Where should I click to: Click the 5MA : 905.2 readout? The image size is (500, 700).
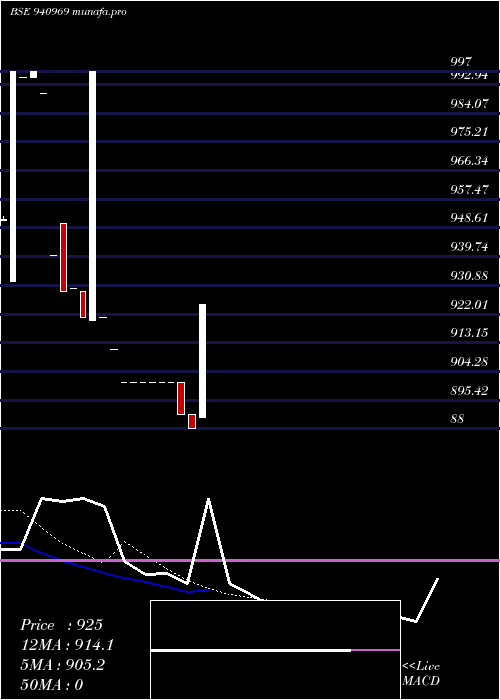(x=62, y=665)
